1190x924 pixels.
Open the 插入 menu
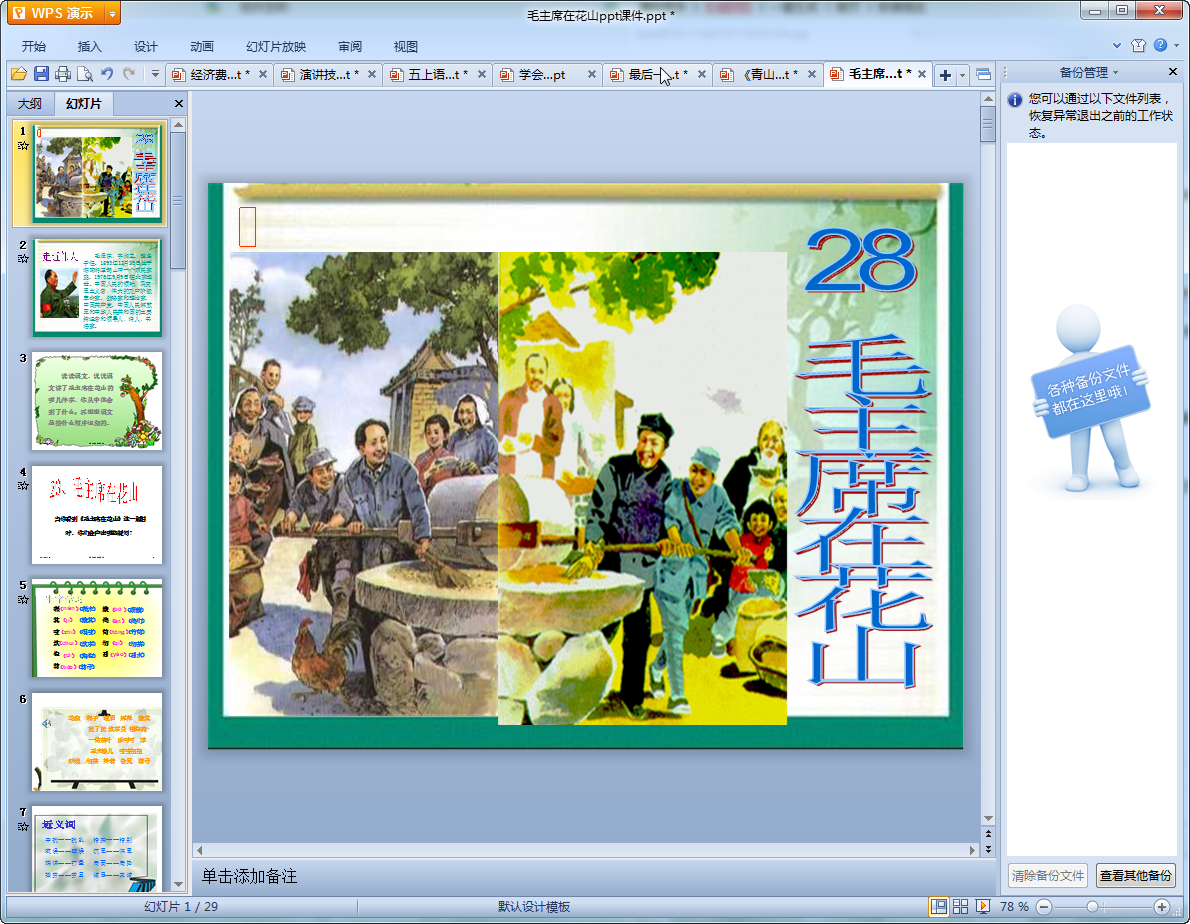[x=90, y=46]
